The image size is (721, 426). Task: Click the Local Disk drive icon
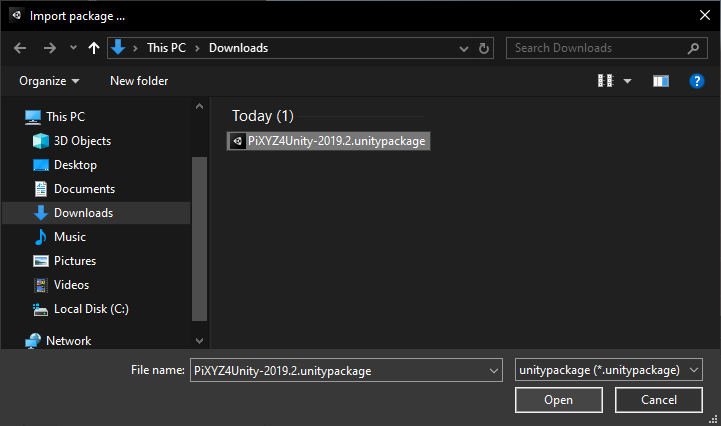(40, 310)
